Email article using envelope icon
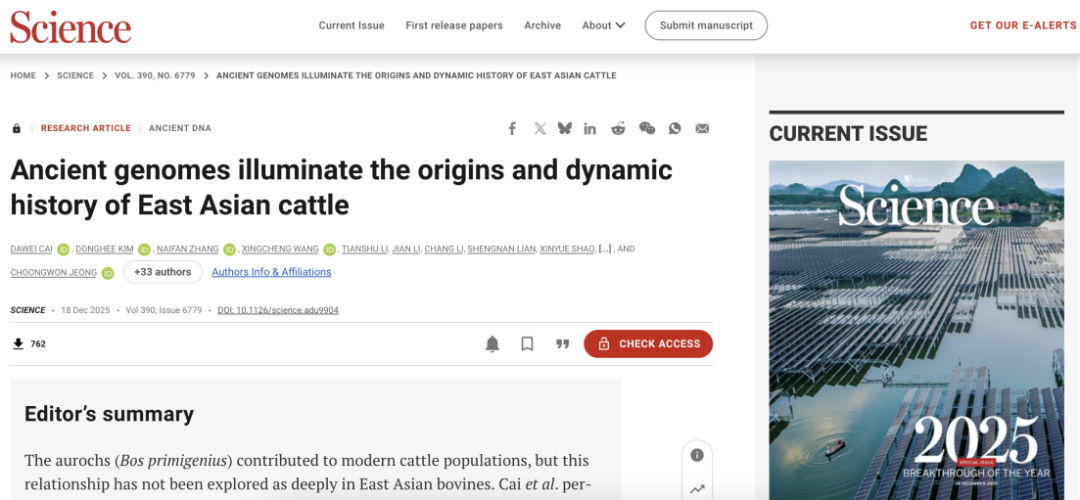The width and height of the screenshot is (1080, 500). point(702,128)
